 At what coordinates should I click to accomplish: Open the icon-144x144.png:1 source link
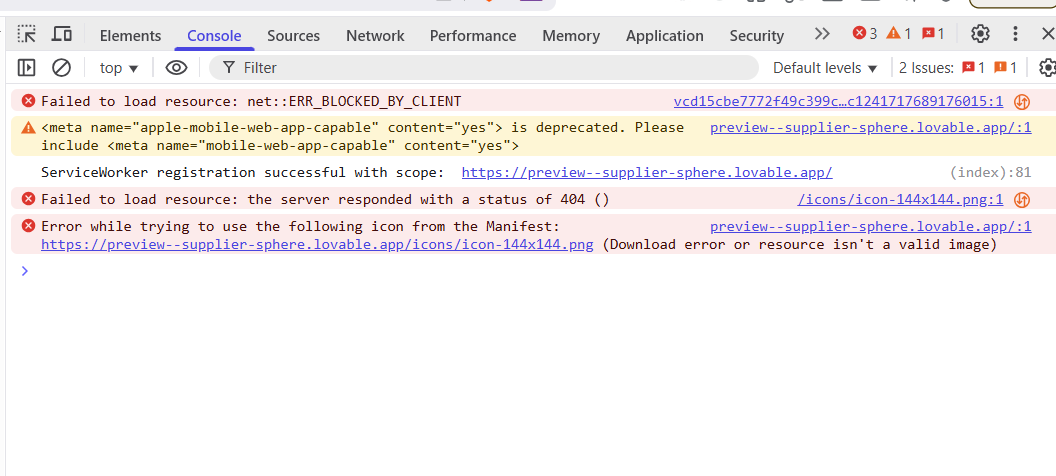coord(899,200)
